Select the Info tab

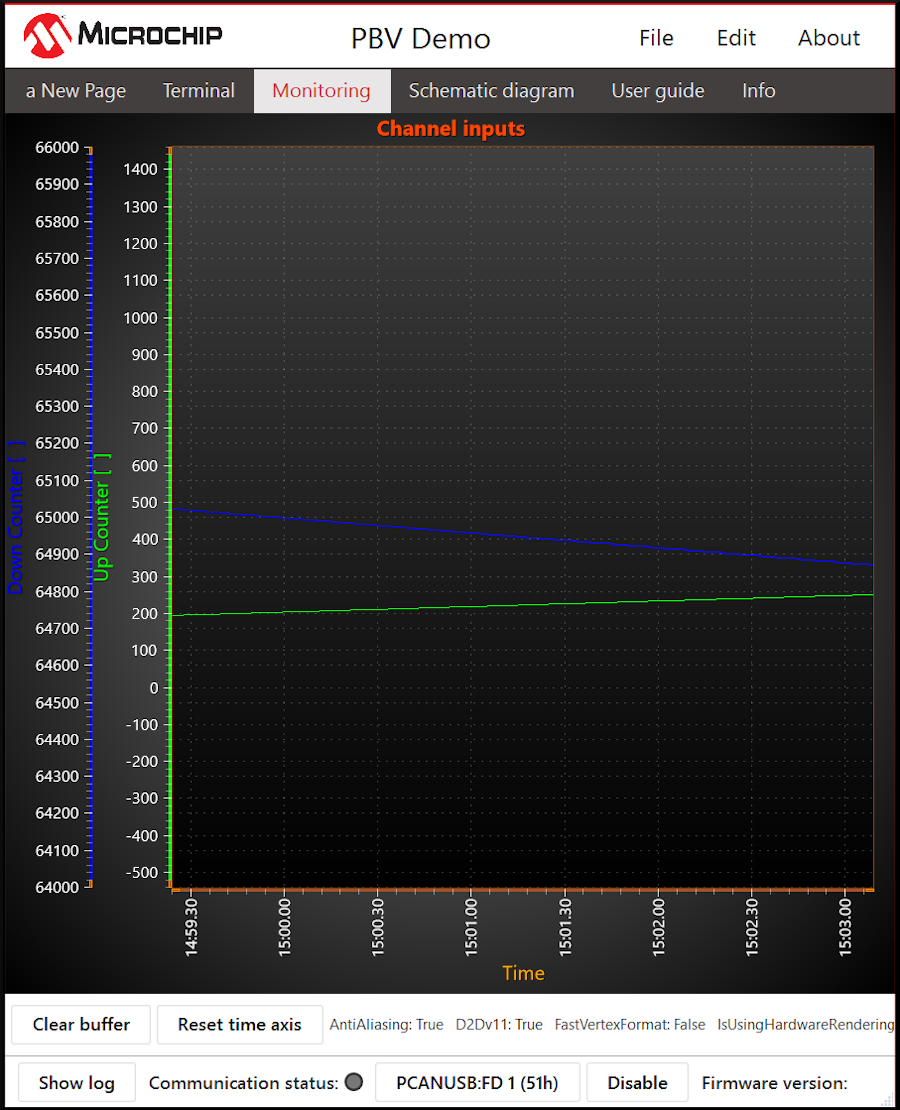758,91
